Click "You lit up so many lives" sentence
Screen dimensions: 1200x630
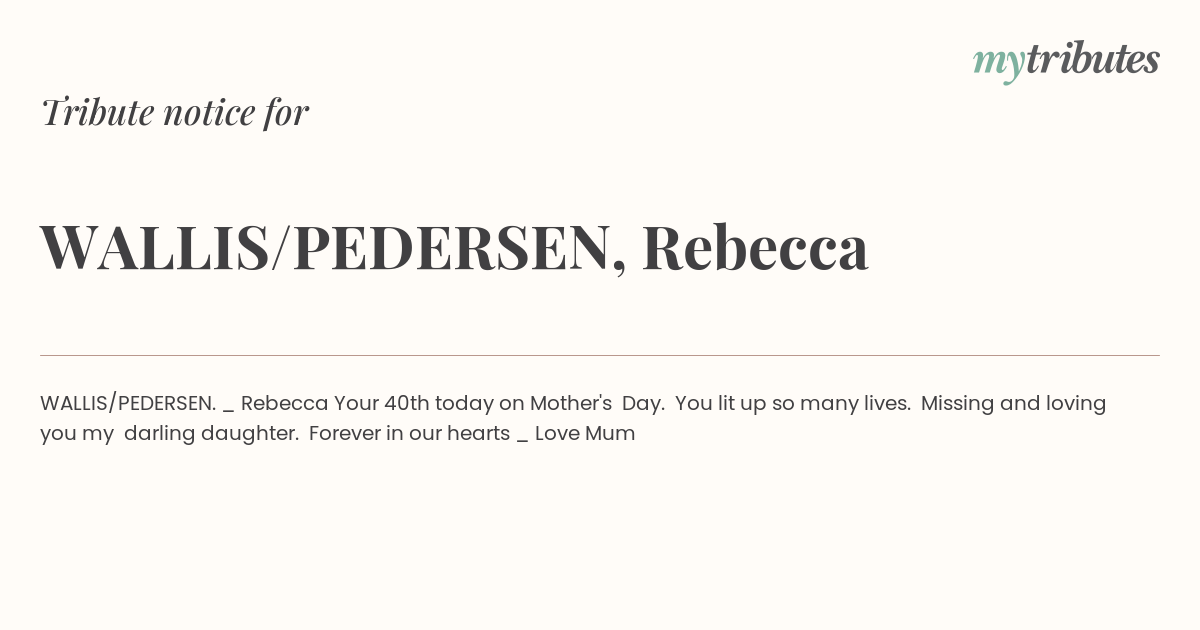tap(792, 404)
